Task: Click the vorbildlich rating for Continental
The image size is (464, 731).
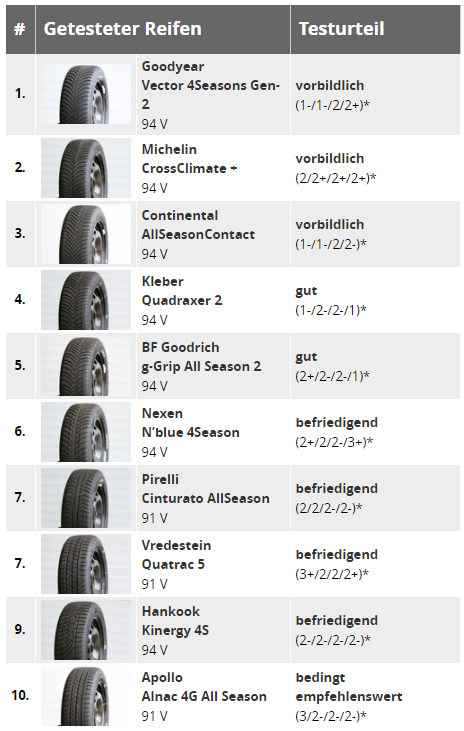Action: tap(329, 225)
